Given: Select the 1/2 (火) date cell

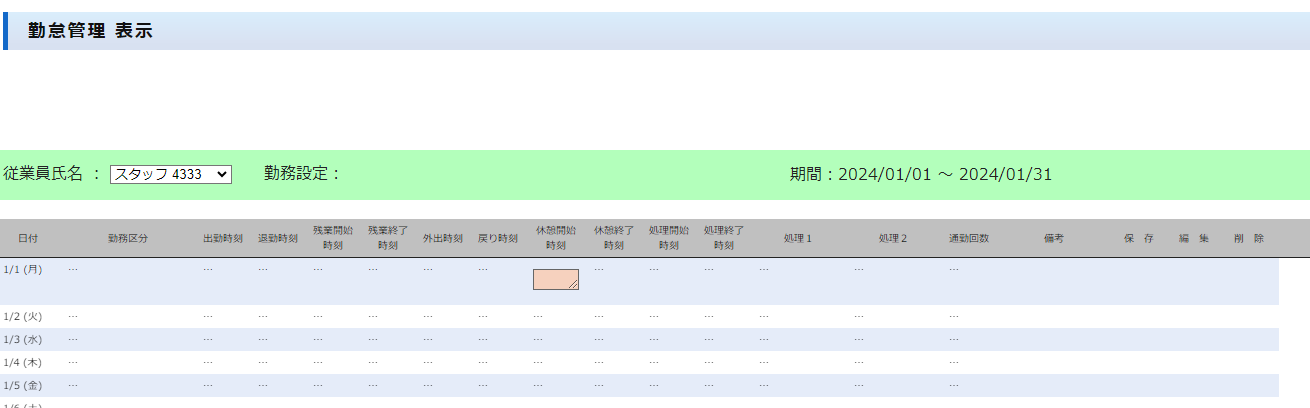Looking at the screenshot, I should [x=23, y=316].
